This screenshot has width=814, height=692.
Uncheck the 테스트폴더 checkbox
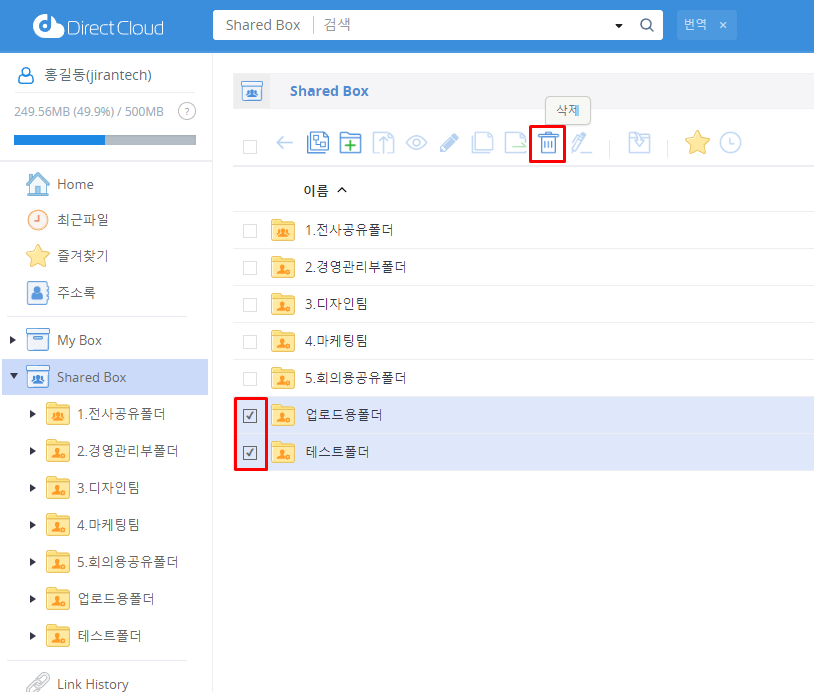pos(250,453)
